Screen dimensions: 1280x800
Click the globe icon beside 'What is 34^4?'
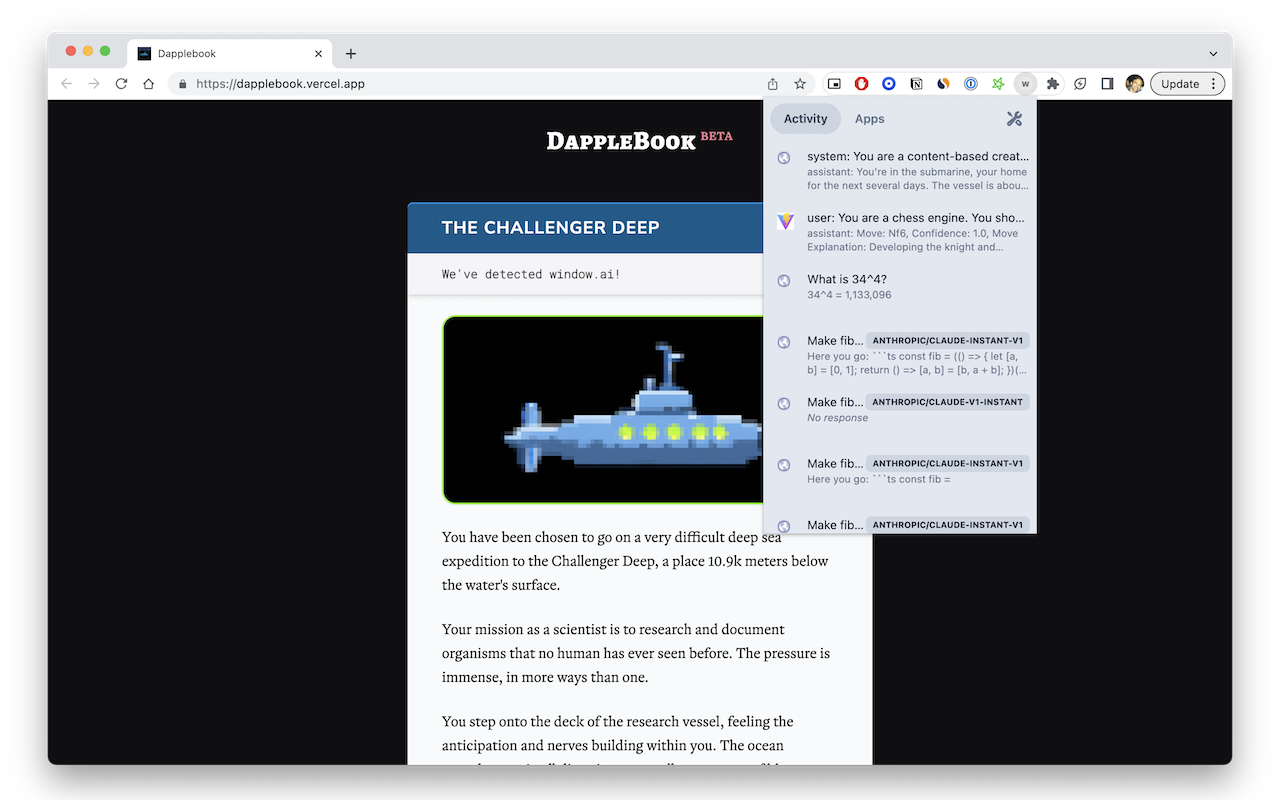pos(784,282)
